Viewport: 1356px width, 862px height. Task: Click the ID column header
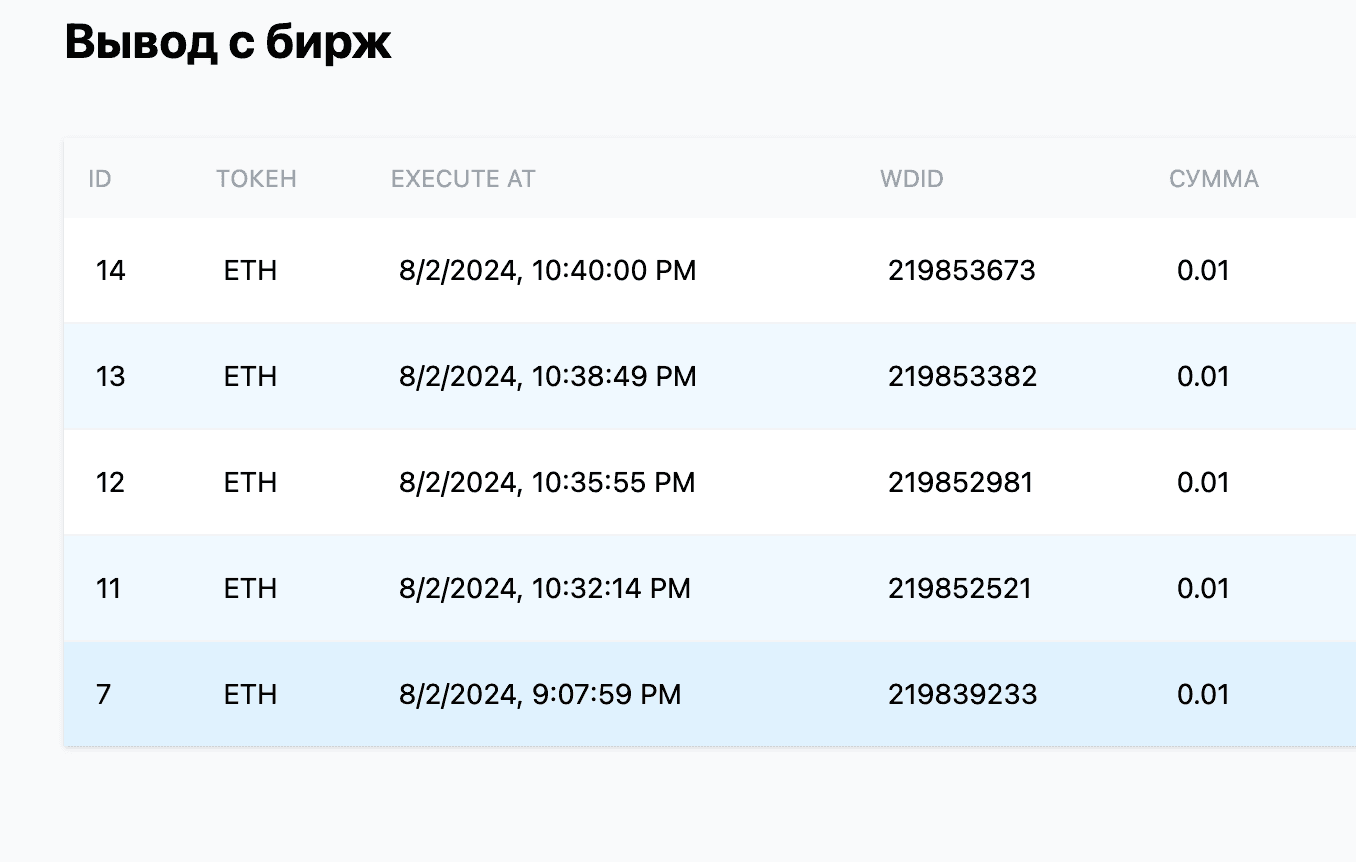[99, 179]
